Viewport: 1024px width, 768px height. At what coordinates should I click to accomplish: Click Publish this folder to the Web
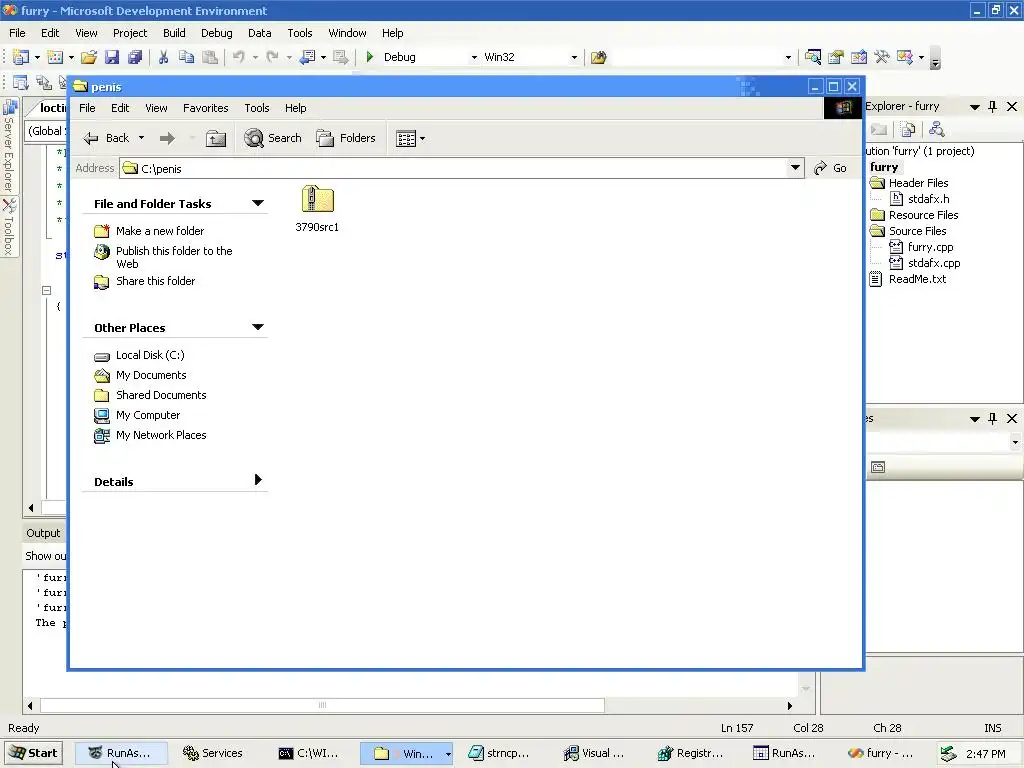[x=174, y=257]
